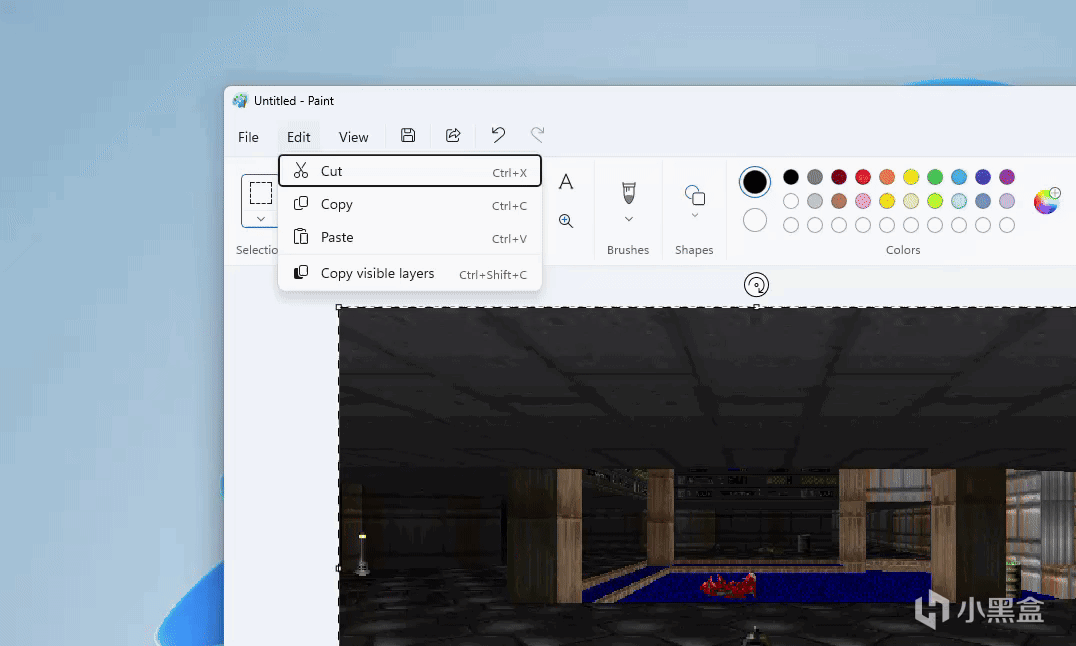Pick the bright red palette swatch
1076x646 pixels.
(x=863, y=177)
